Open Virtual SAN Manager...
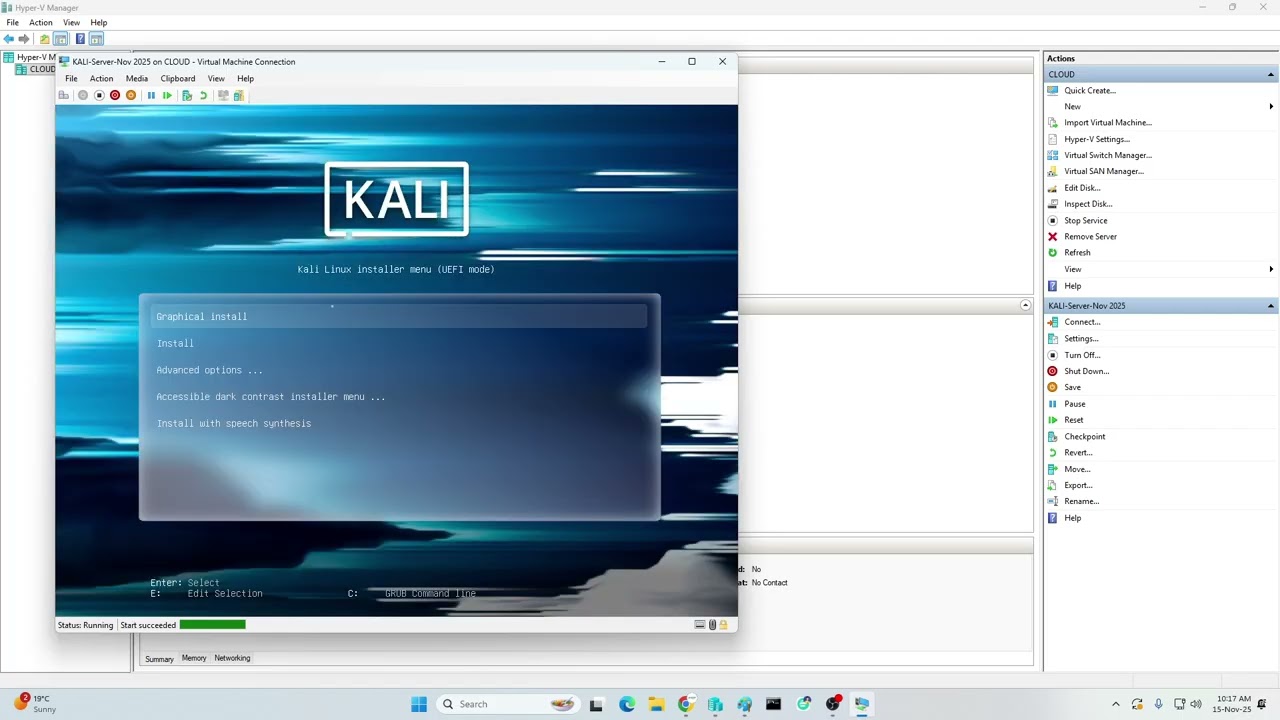 [x=1103, y=171]
